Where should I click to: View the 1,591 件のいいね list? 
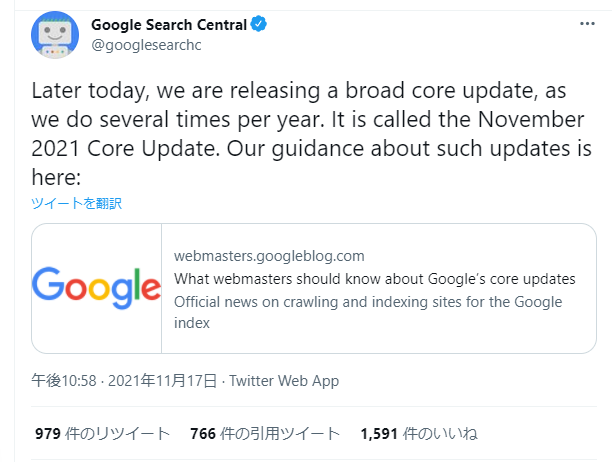click(419, 434)
